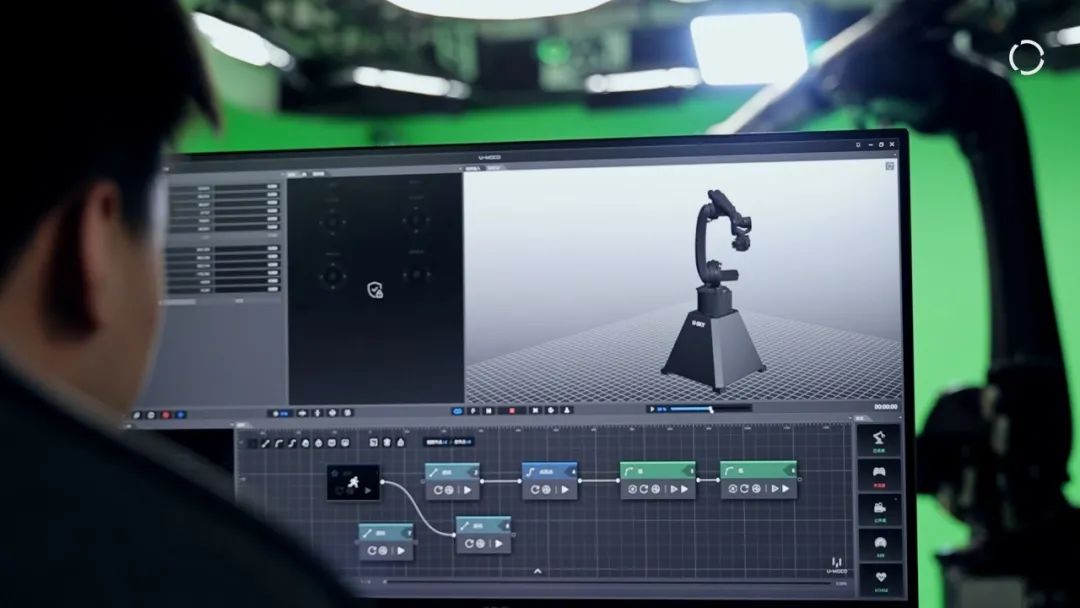This screenshot has height=608, width=1080.
Task: Toggle the blue loop button under viewport
Action: (457, 411)
